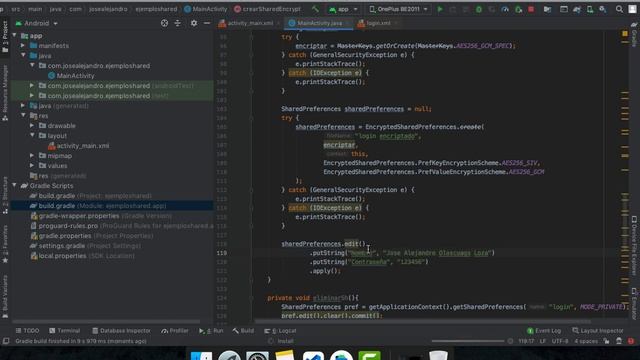This screenshot has height=360, width=640.
Task: Expand the java (generated) folder
Action: pos(23,105)
